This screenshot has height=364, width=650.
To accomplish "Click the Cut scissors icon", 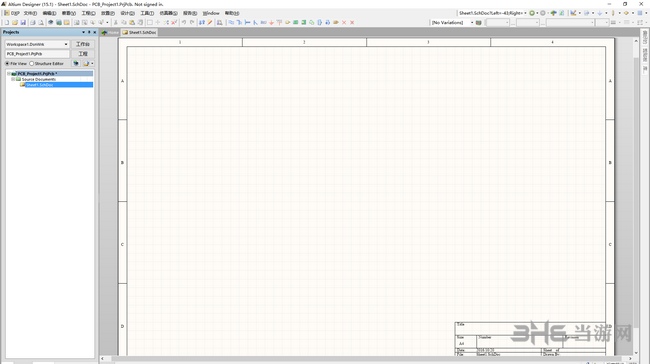I will click(x=116, y=22).
